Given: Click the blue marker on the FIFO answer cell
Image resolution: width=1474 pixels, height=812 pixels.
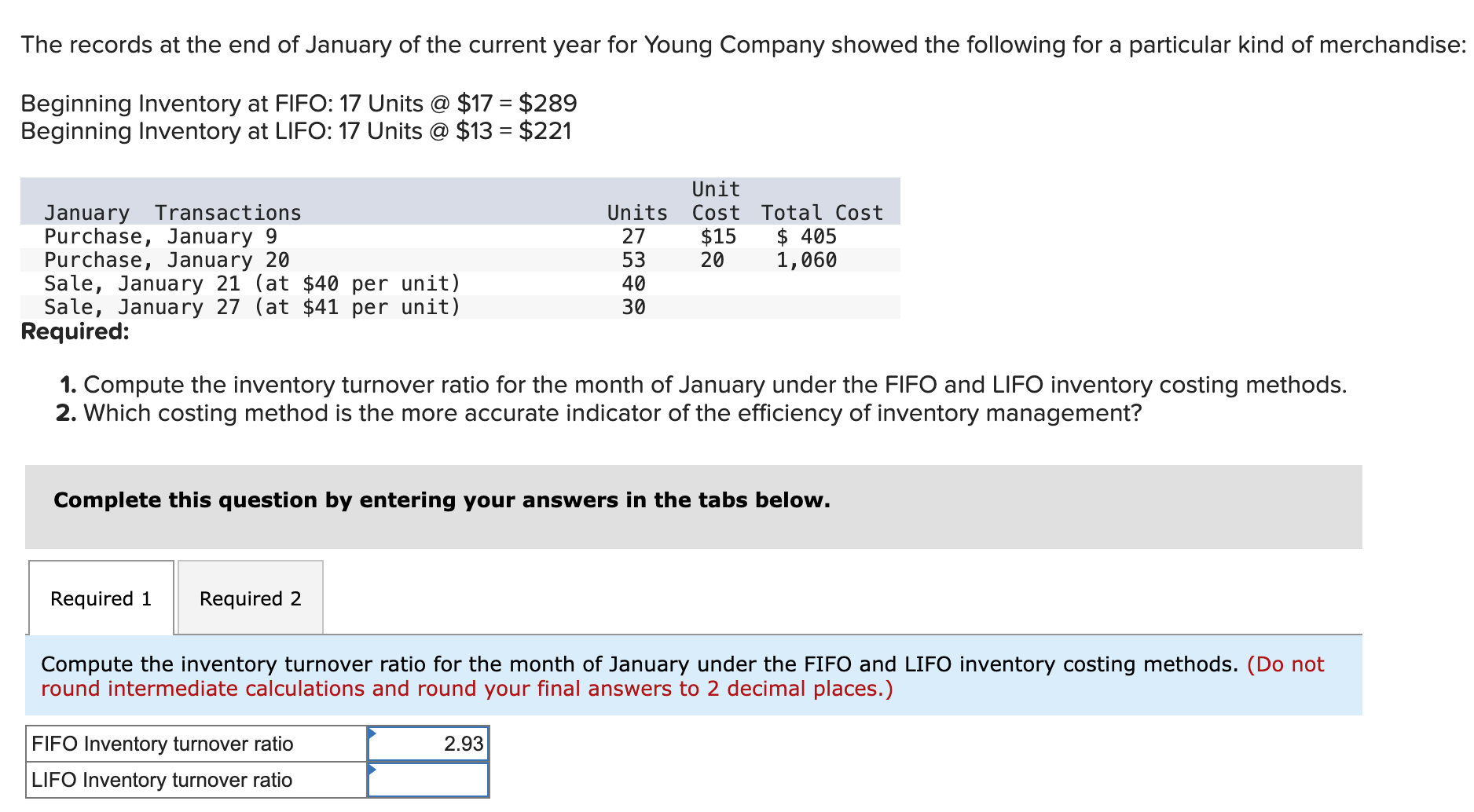Looking at the screenshot, I should [373, 732].
